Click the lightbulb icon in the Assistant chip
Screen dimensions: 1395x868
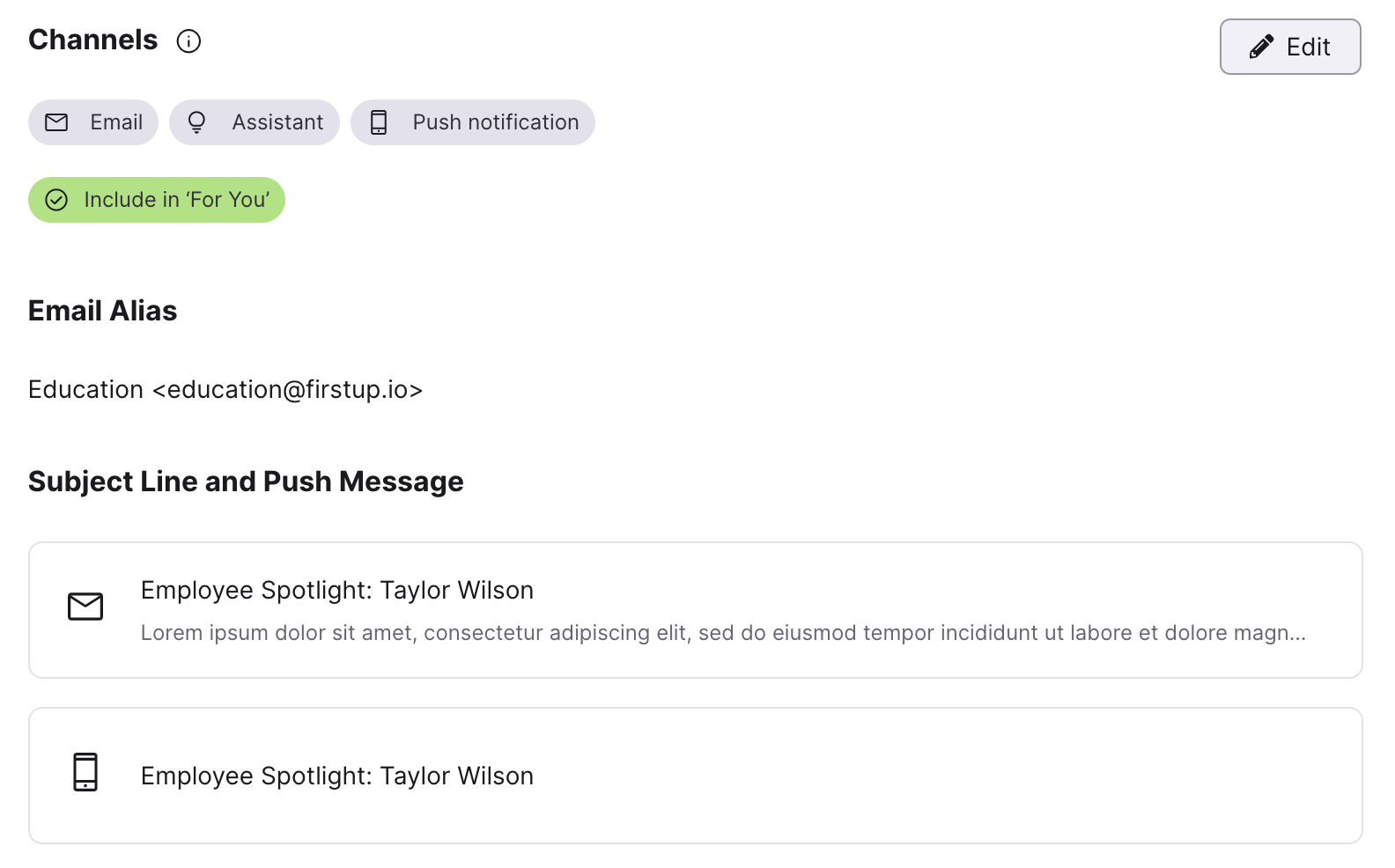point(197,122)
